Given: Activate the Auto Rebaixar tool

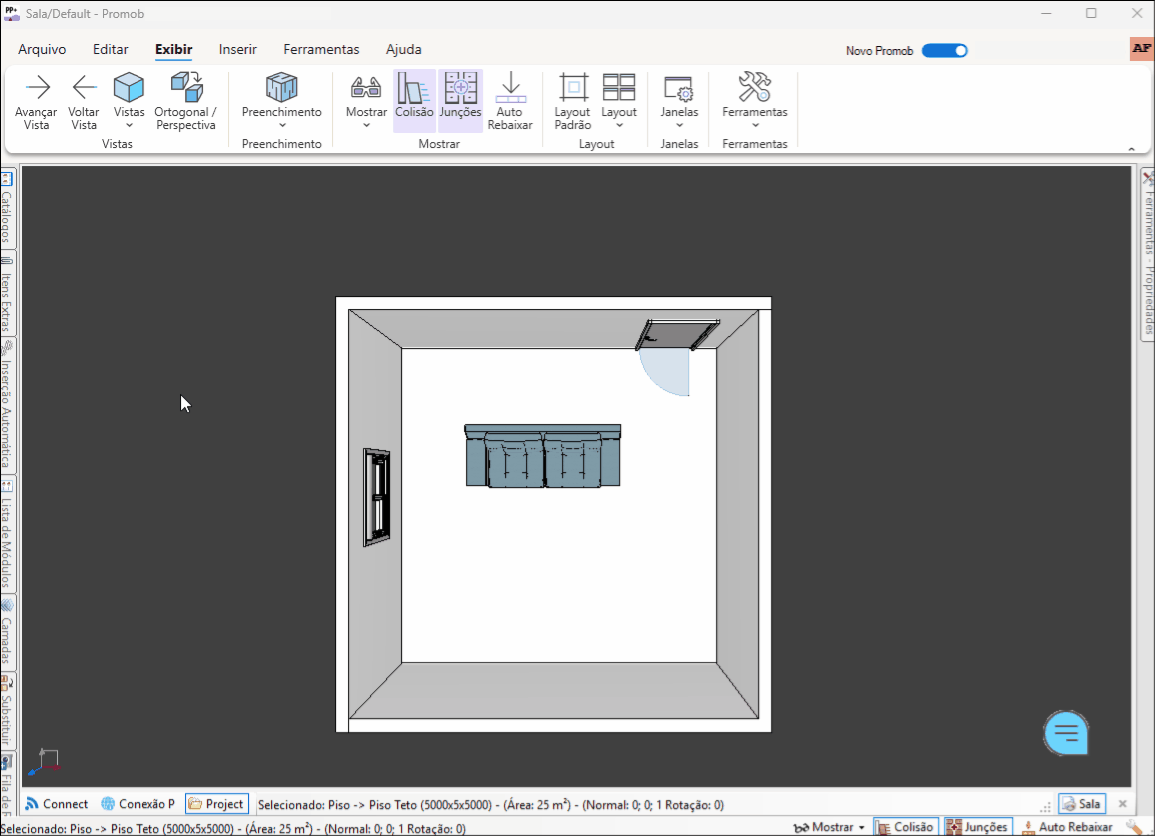Looking at the screenshot, I should pos(511,100).
